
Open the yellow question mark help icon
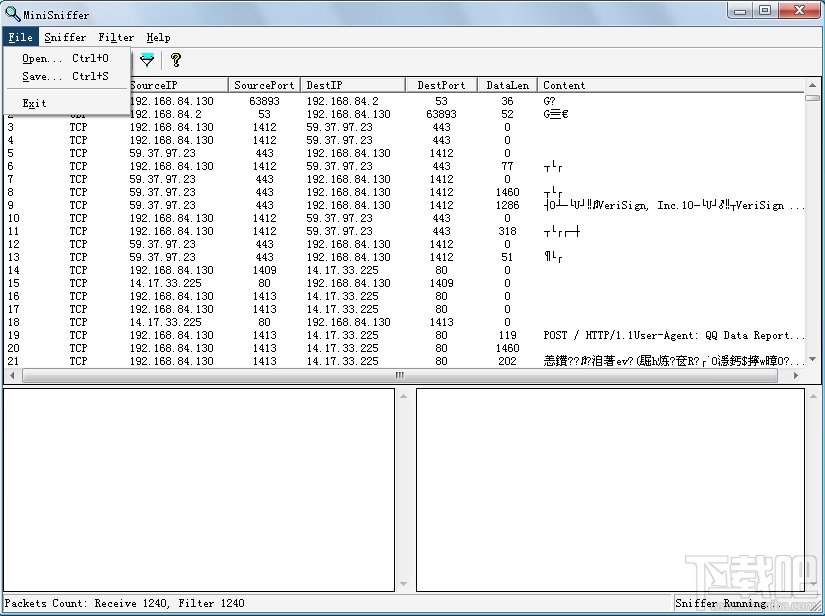(x=176, y=60)
